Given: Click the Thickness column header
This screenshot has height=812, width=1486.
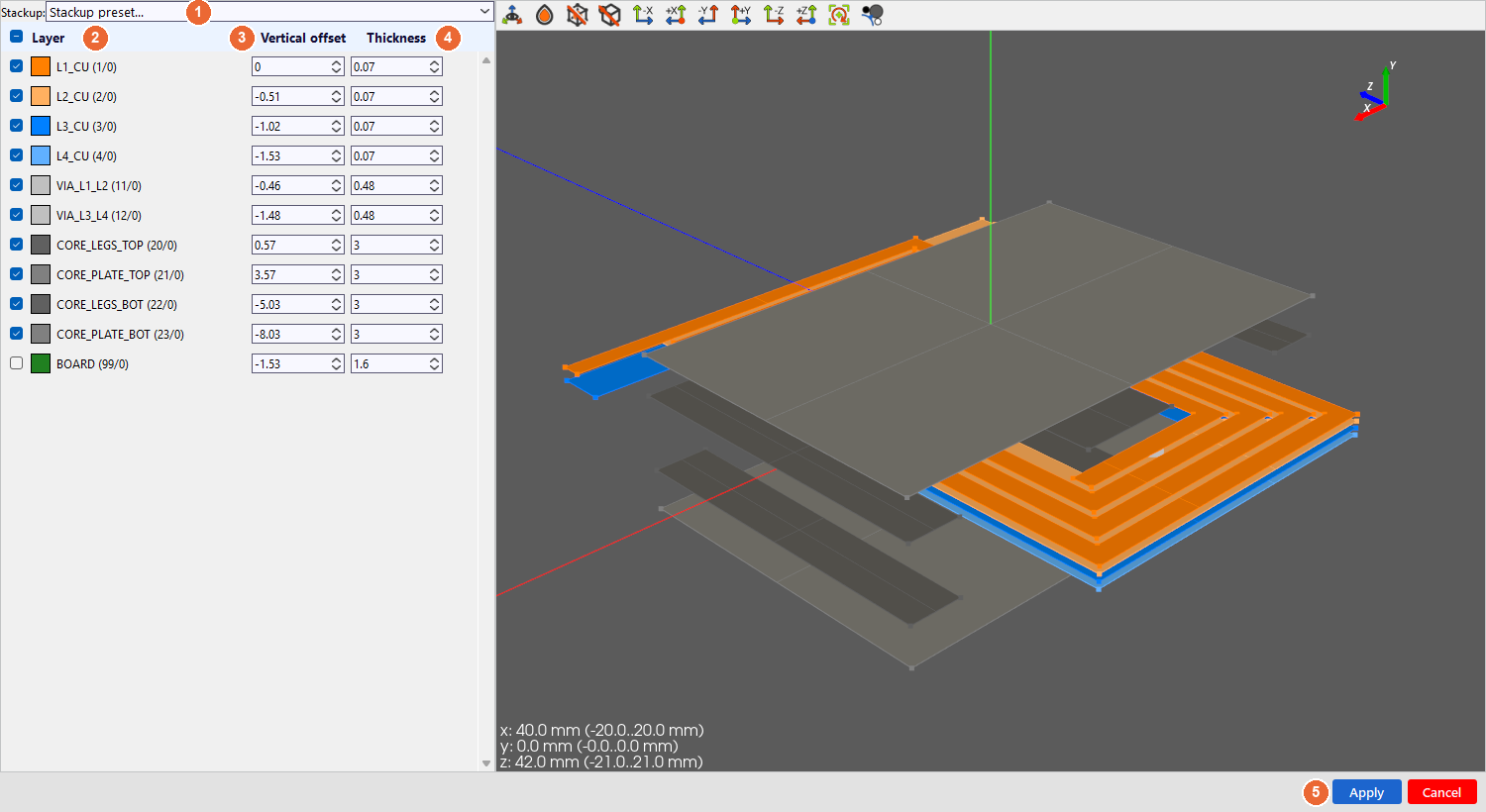Looking at the screenshot, I should pyautogui.click(x=396, y=38).
